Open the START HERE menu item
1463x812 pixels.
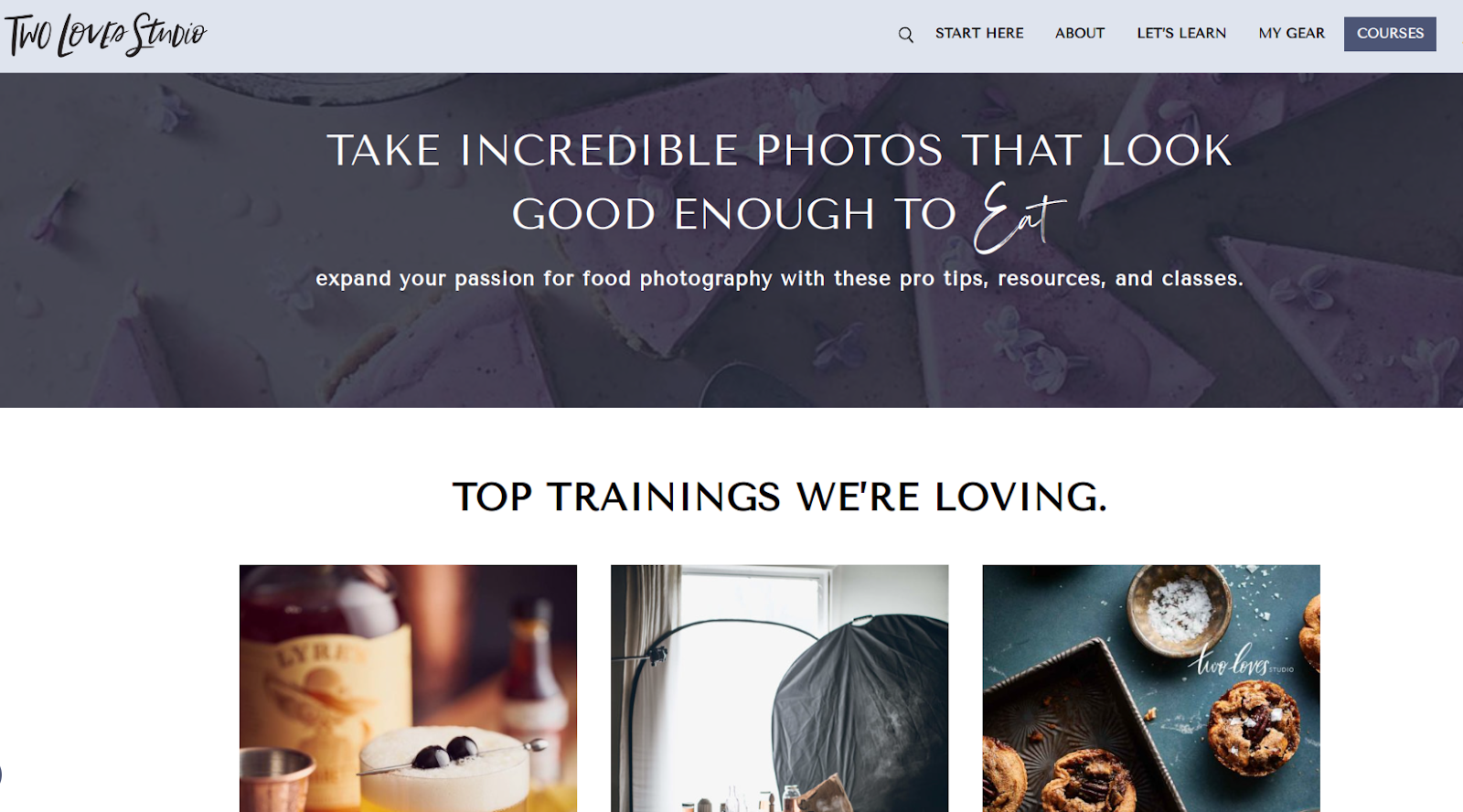coord(979,33)
